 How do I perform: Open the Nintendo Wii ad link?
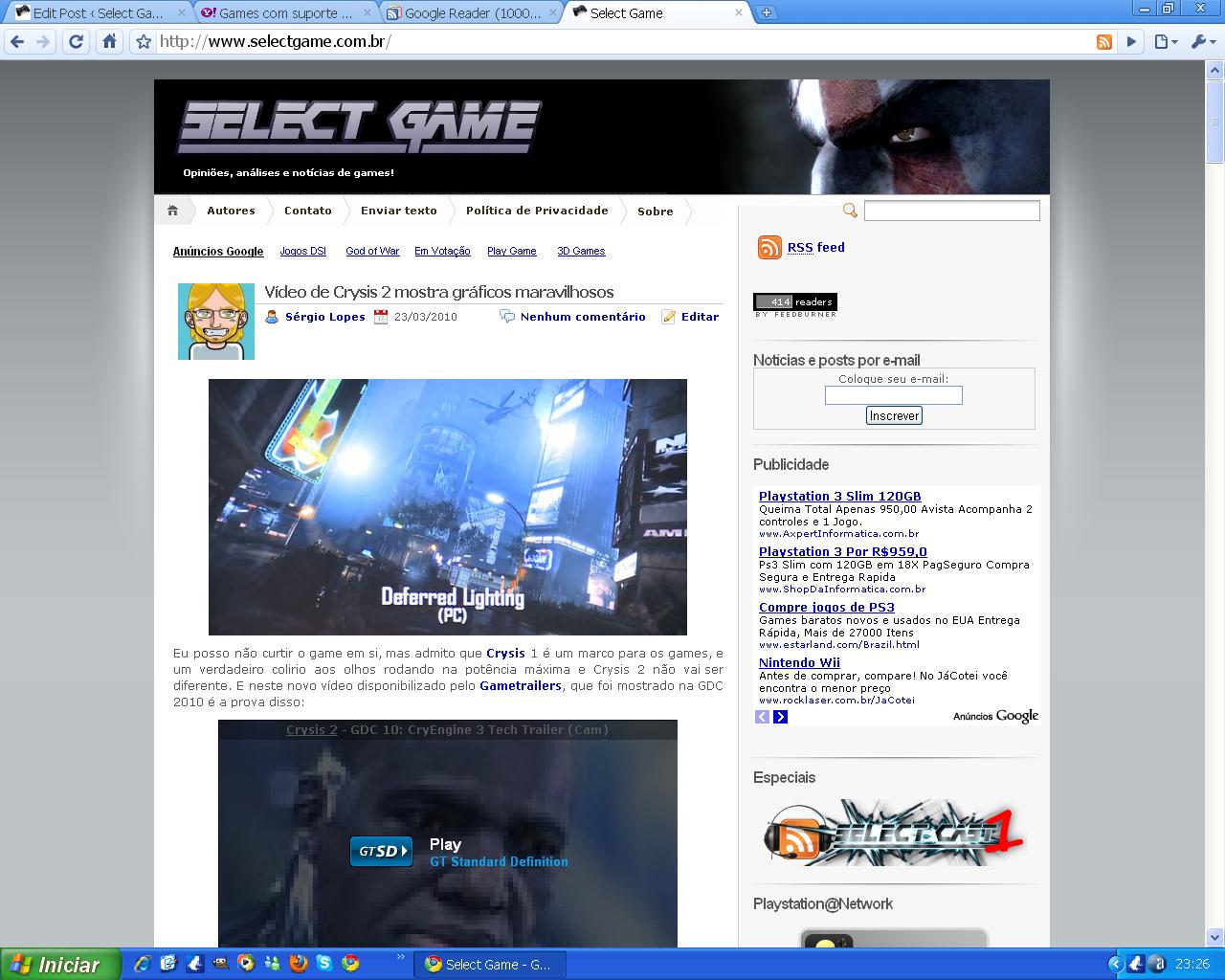coord(799,662)
